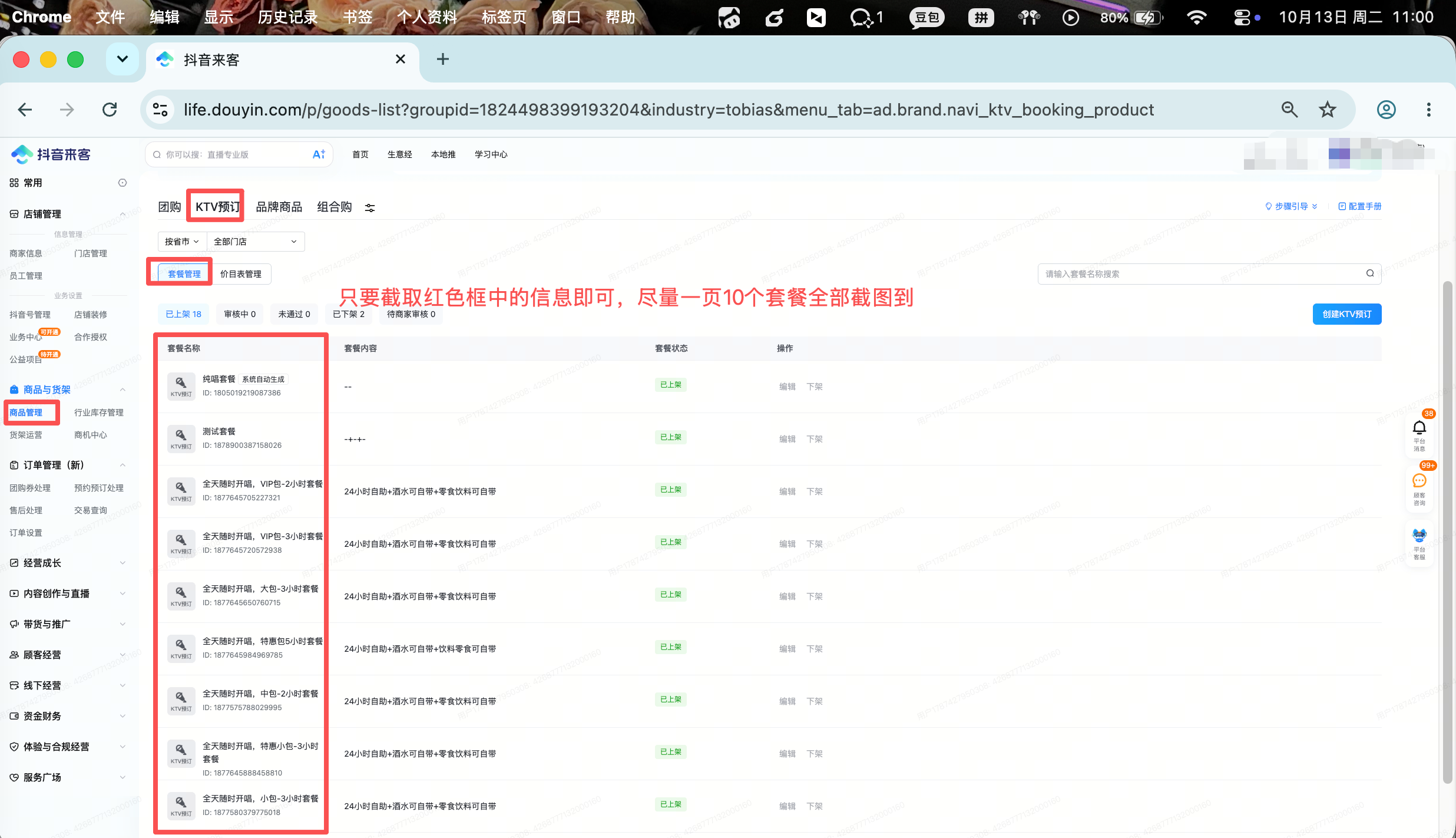
Task: Open 行业库存管理 in sidebar
Action: pyautogui.click(x=99, y=413)
